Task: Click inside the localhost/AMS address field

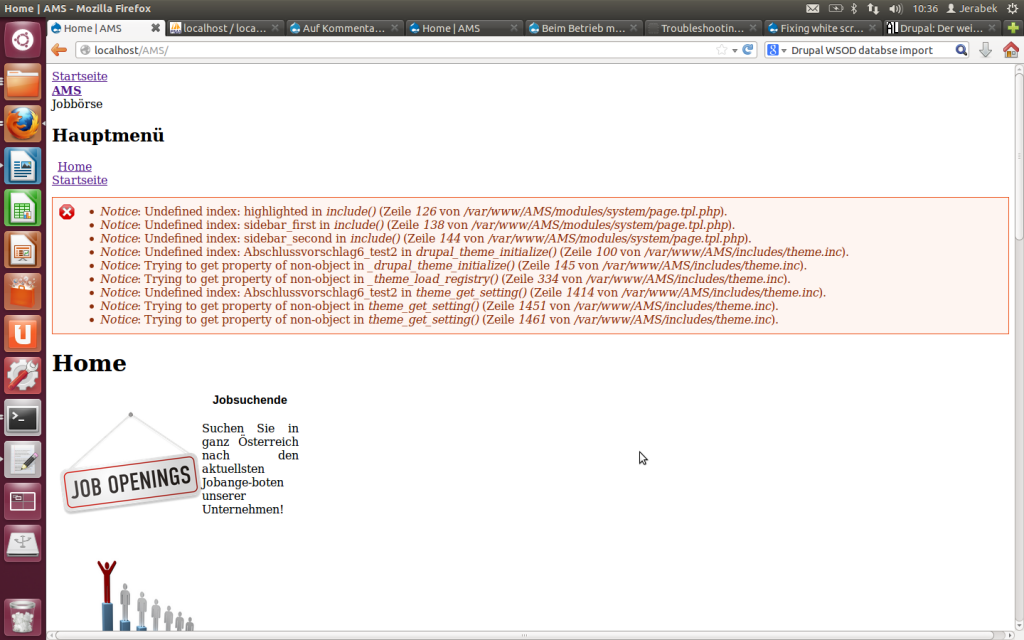Action: pyautogui.click(x=400, y=50)
